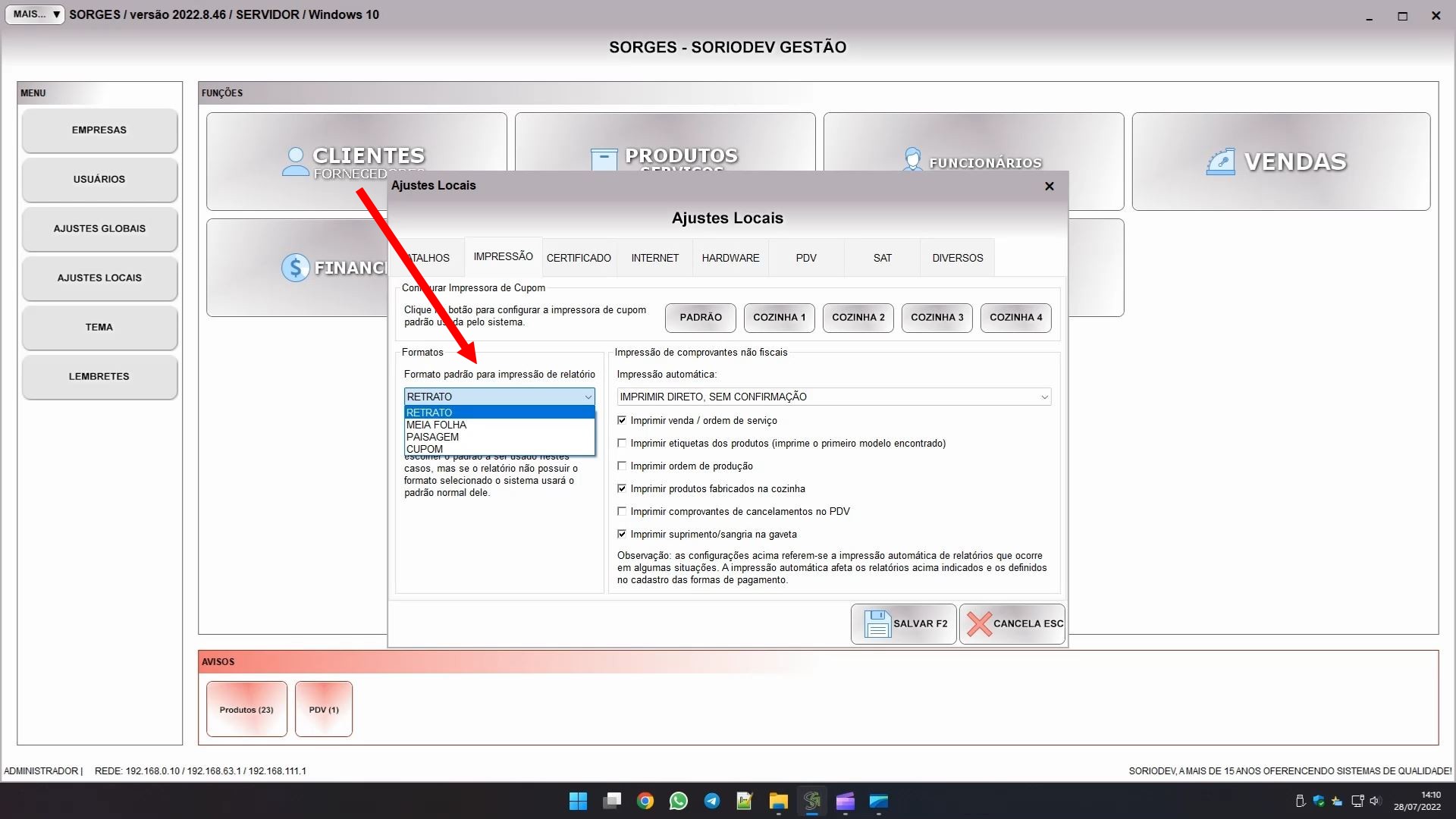Image resolution: width=1456 pixels, height=819 pixels.
Task: Uncheck Imprimir venda / ordem de serviço
Action: 622,420
